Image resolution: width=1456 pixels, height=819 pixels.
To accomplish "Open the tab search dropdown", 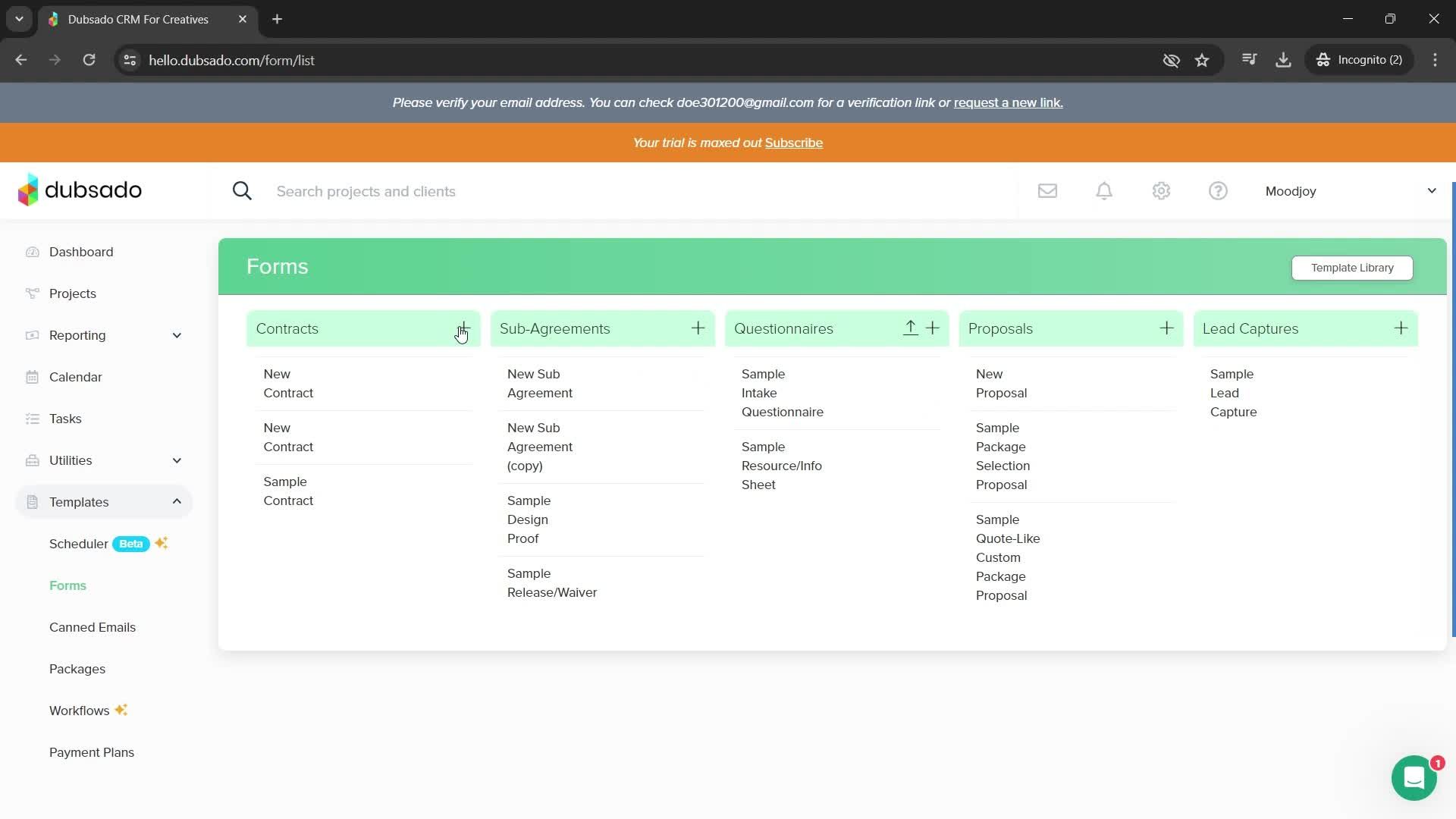I will [x=19, y=19].
